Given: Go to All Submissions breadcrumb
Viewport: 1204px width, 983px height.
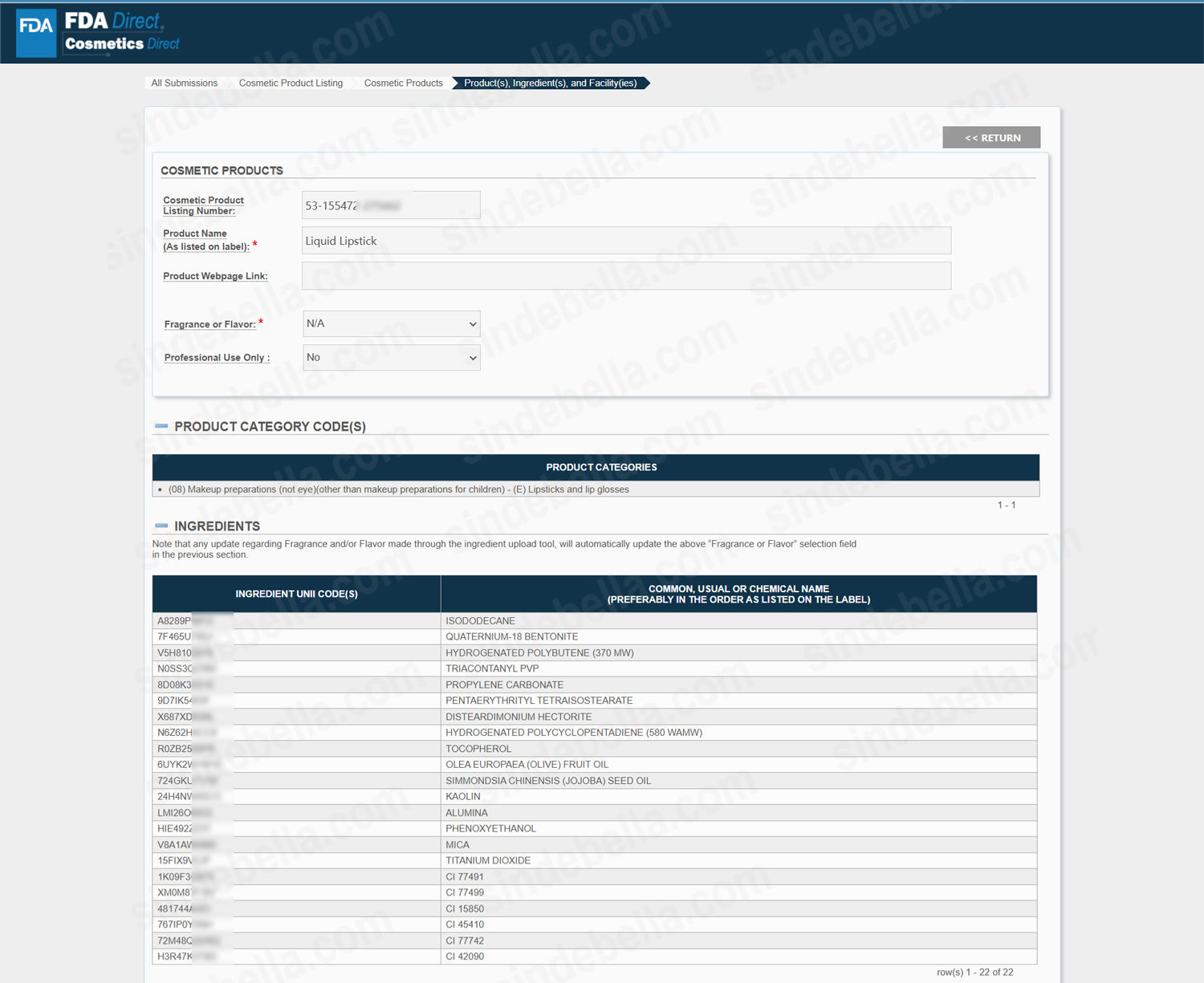Looking at the screenshot, I should coord(185,83).
